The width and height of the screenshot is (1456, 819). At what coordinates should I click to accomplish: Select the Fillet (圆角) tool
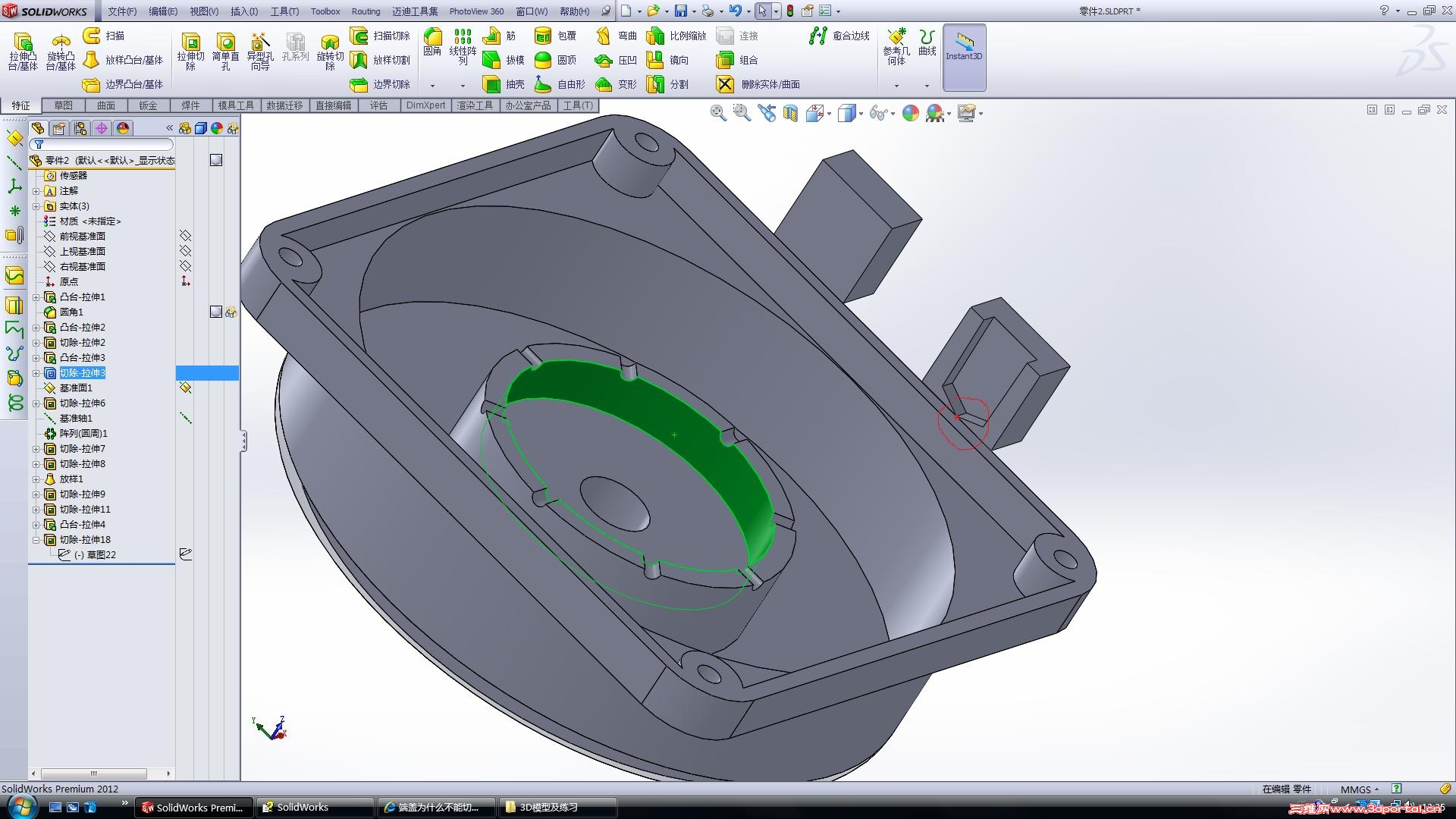(432, 38)
